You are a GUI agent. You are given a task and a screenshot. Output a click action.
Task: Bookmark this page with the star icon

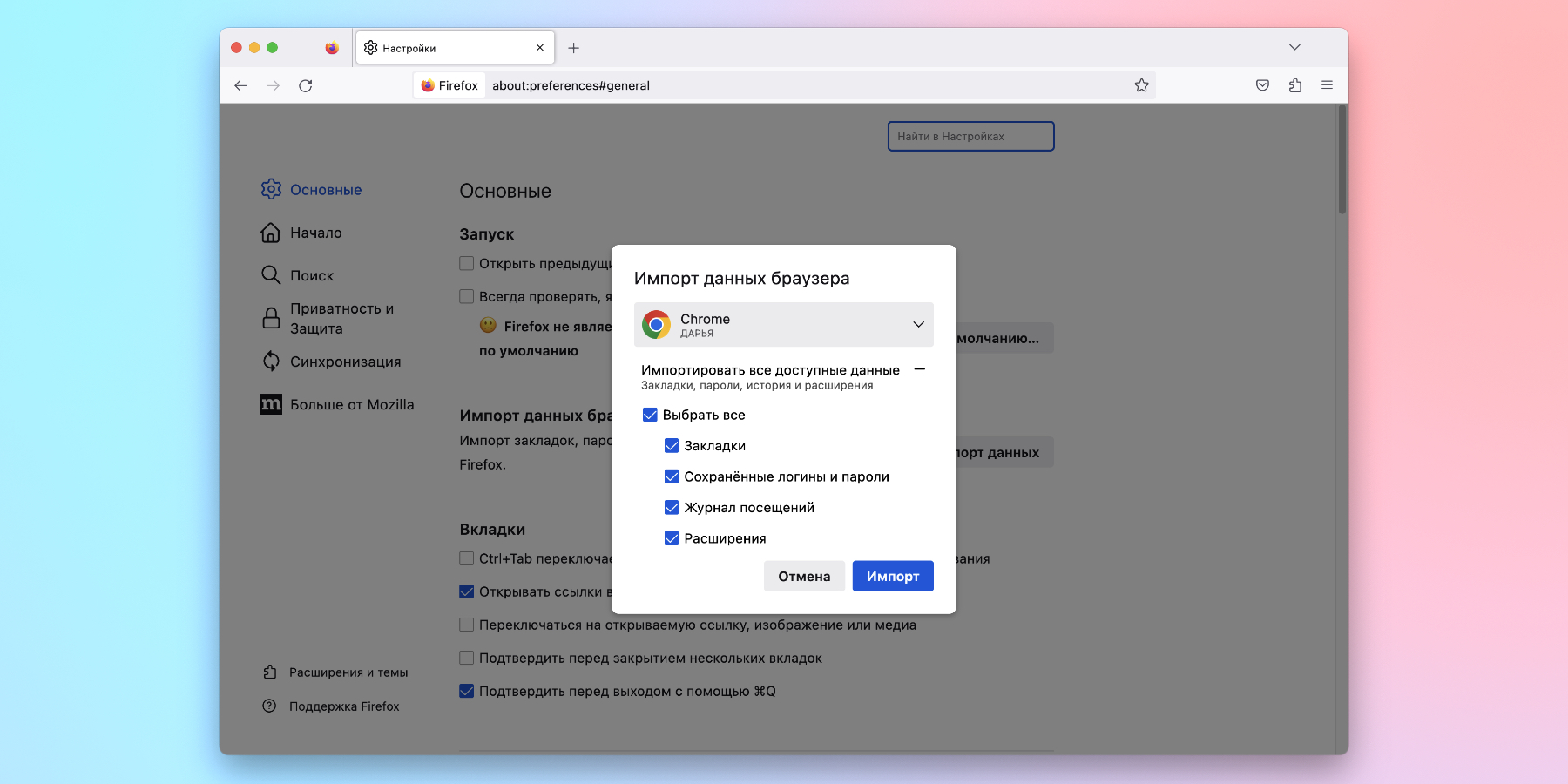pos(1142,85)
